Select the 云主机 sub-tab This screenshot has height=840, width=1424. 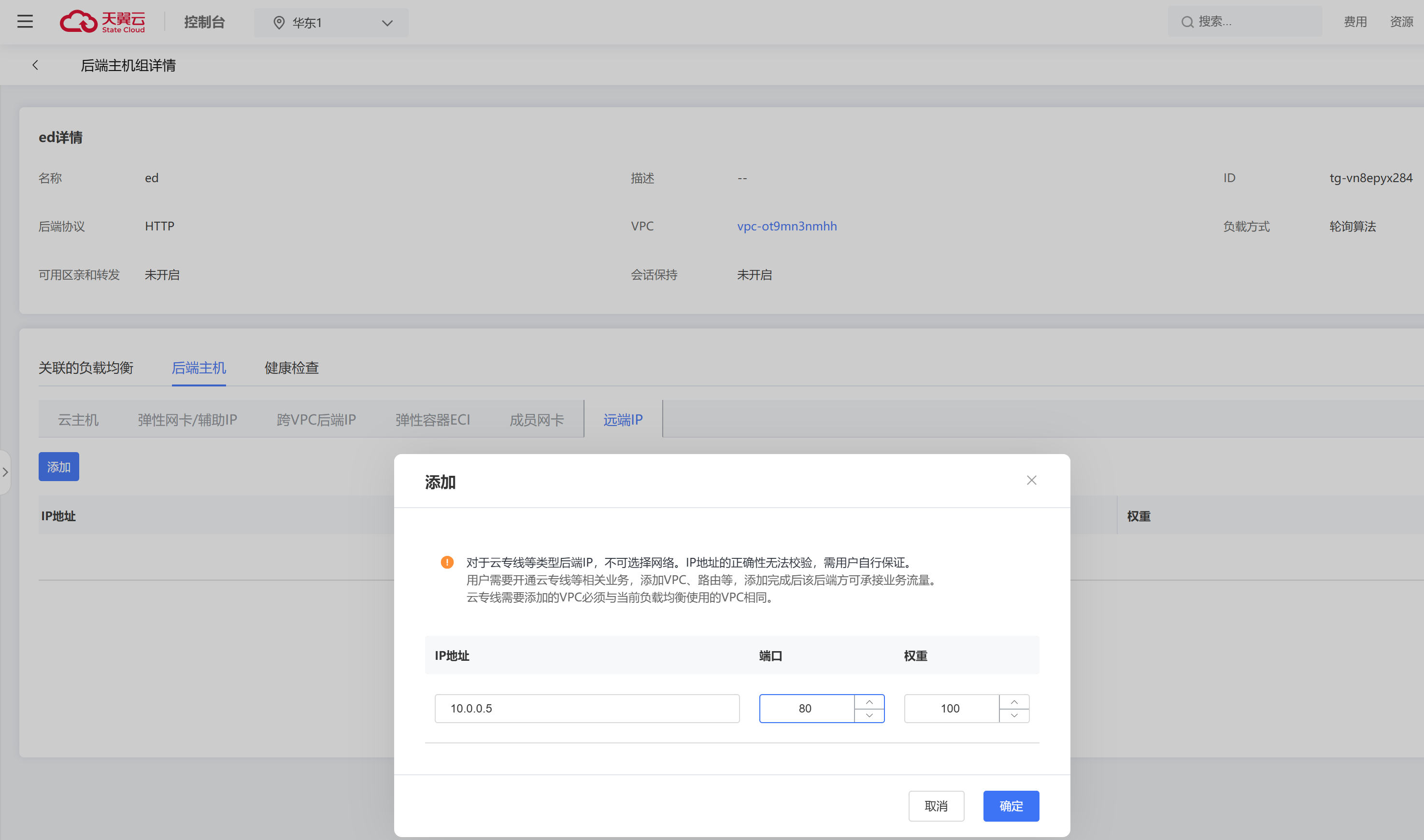(78, 419)
